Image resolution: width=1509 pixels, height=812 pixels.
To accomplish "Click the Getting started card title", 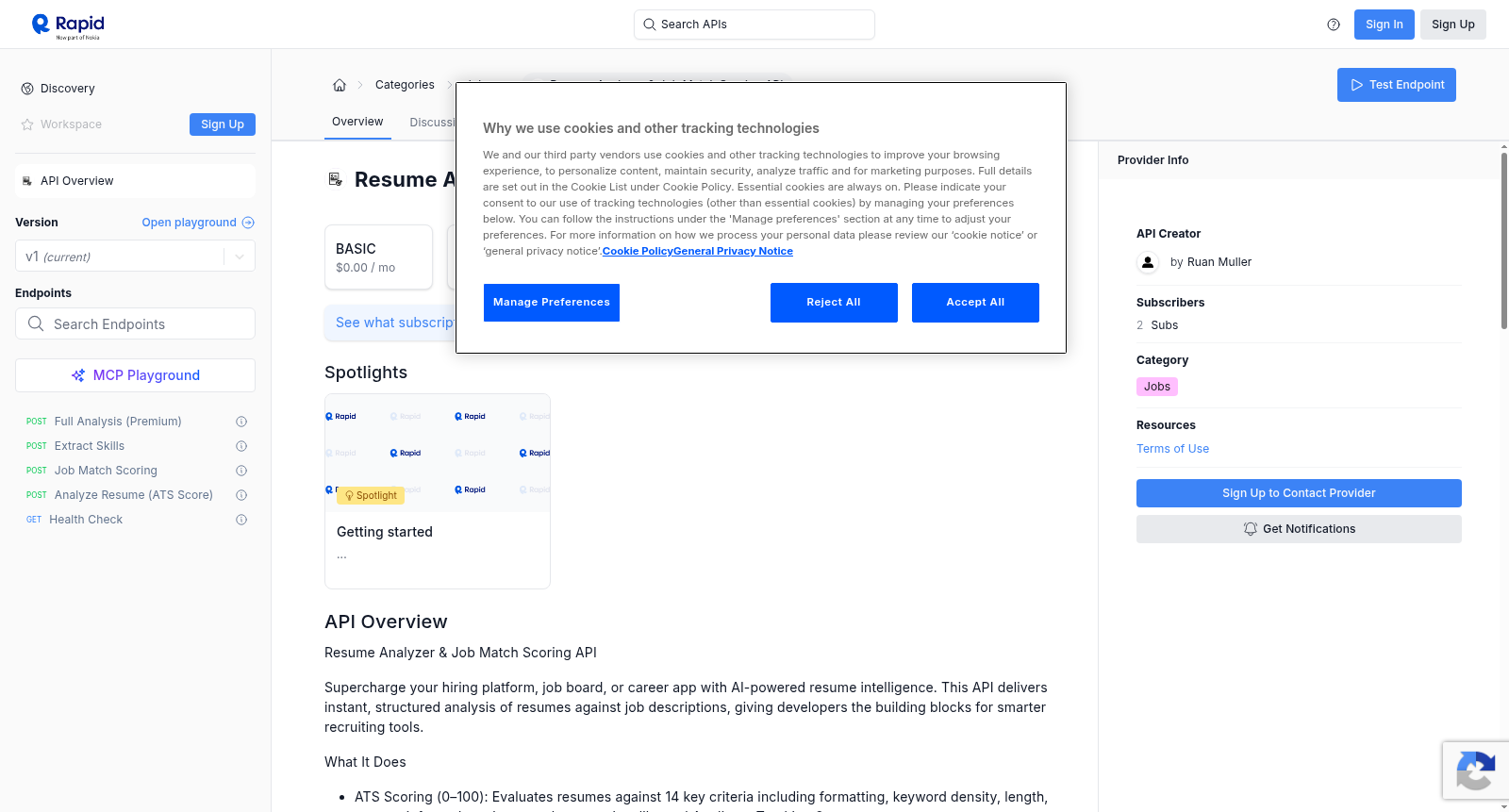I will click(x=385, y=532).
